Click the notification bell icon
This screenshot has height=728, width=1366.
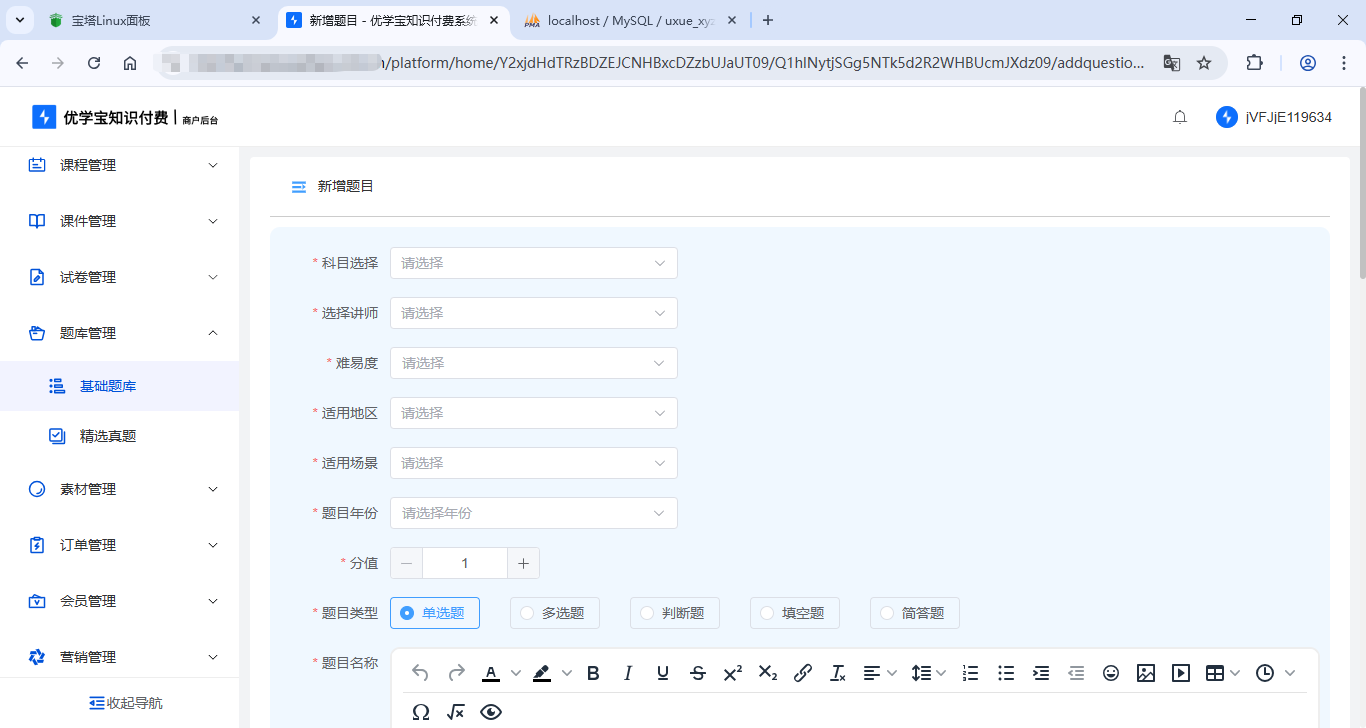pyautogui.click(x=1180, y=117)
